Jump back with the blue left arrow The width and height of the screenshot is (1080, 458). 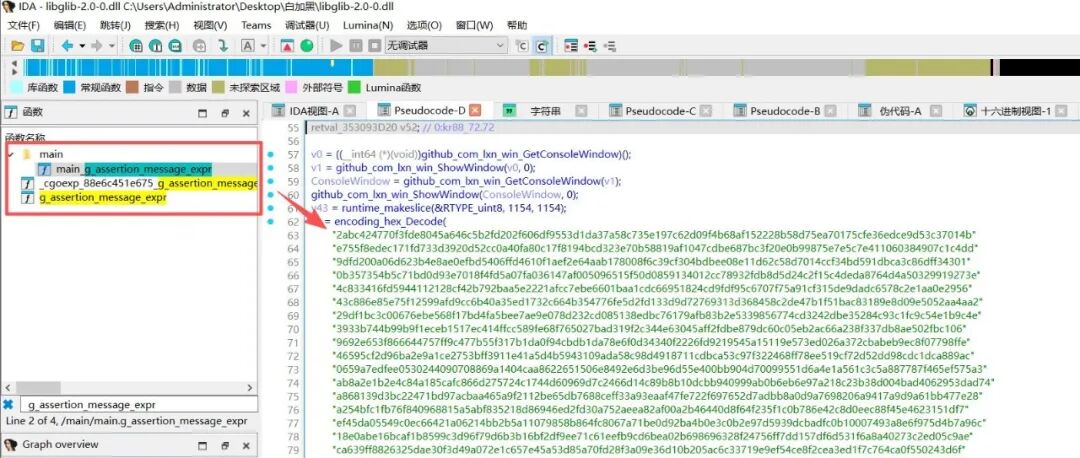click(x=67, y=46)
